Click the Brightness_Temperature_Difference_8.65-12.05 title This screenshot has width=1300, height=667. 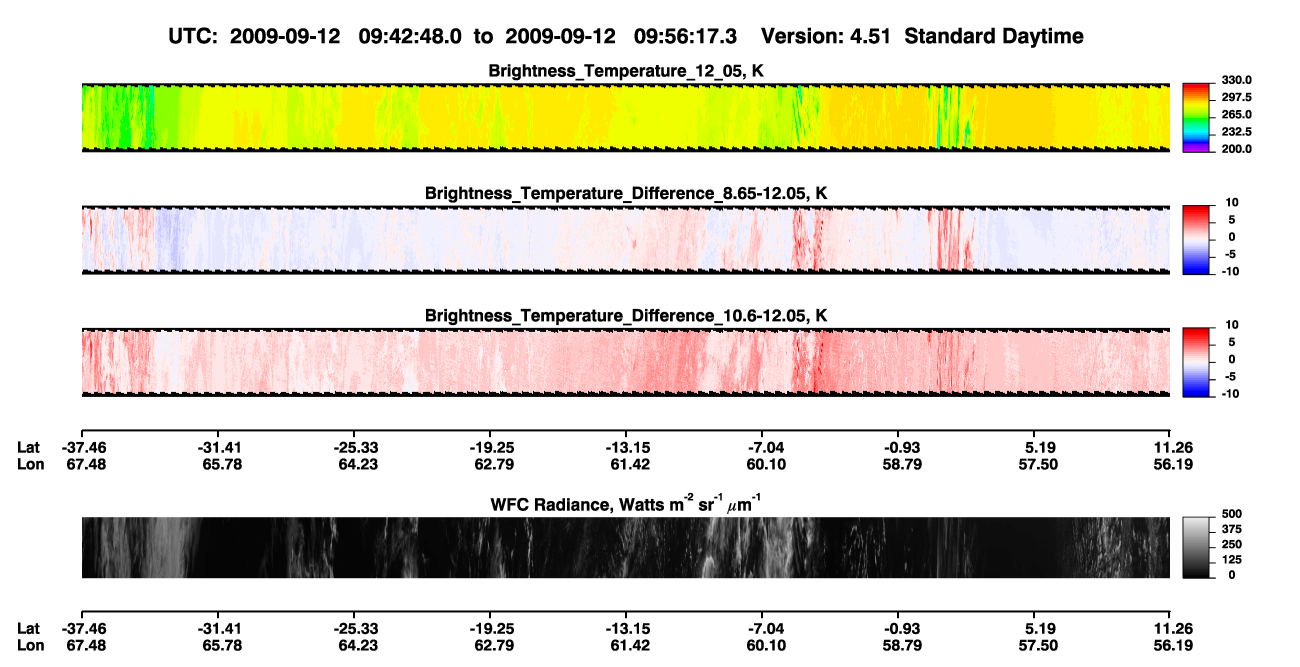click(x=626, y=193)
